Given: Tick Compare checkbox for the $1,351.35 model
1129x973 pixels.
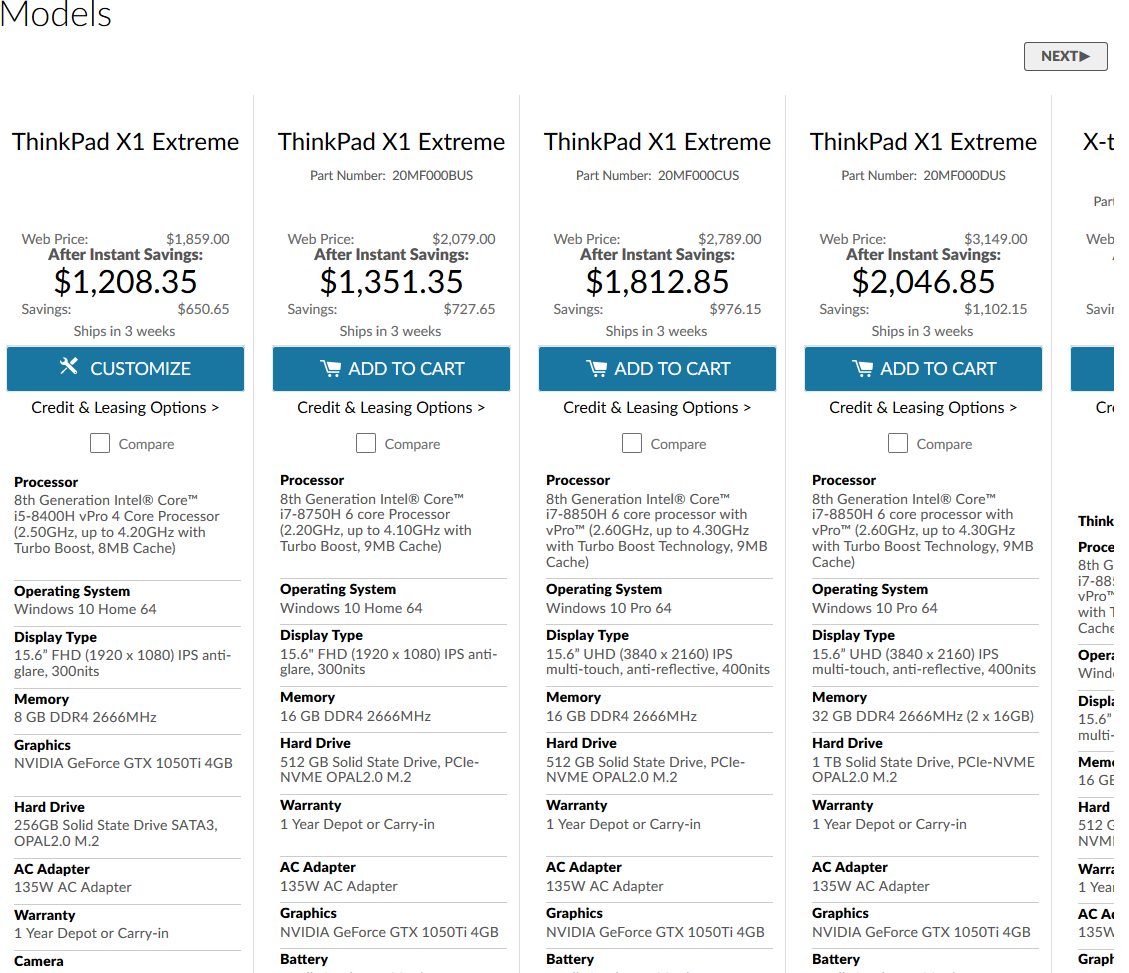Looking at the screenshot, I should (x=366, y=443).
